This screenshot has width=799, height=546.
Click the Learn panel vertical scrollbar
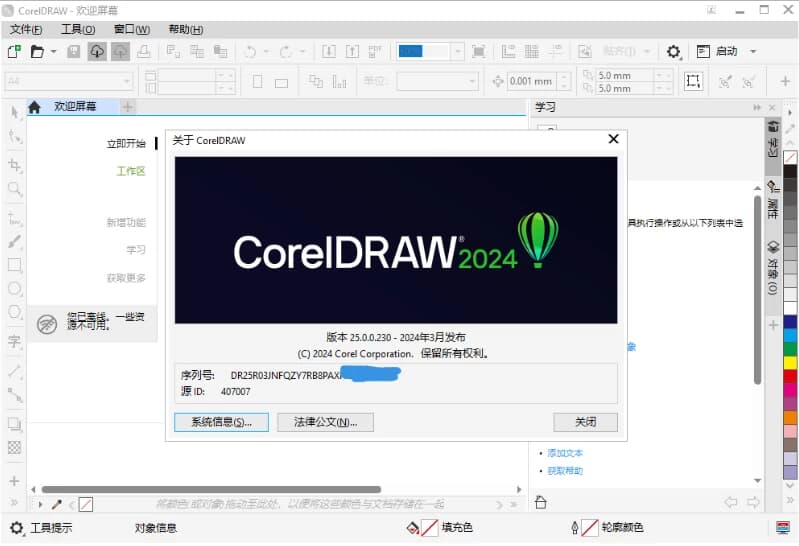pyautogui.click(x=757, y=290)
